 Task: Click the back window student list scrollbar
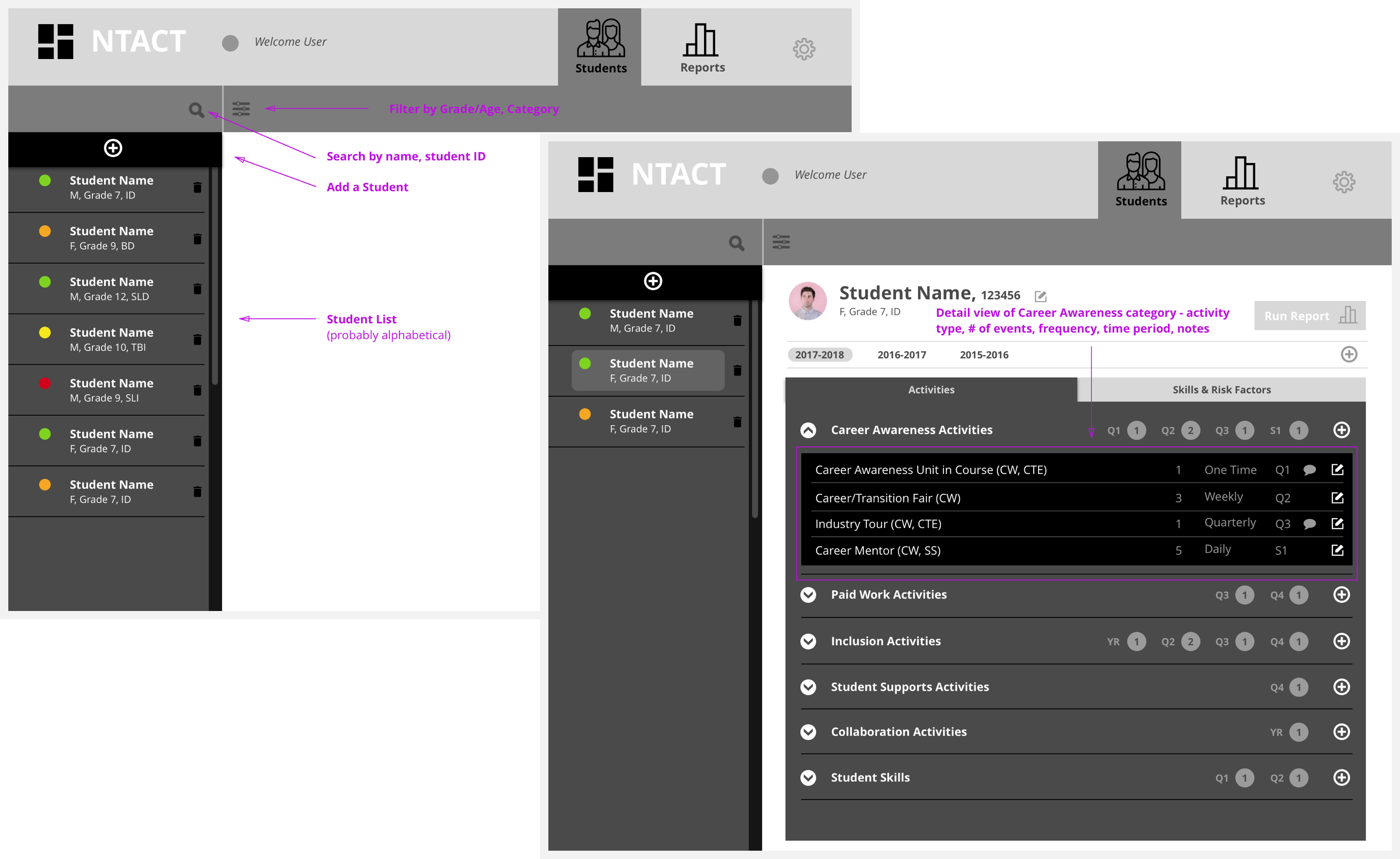tap(215, 276)
